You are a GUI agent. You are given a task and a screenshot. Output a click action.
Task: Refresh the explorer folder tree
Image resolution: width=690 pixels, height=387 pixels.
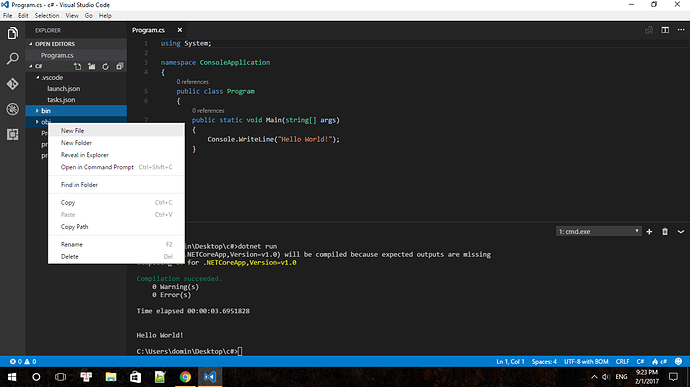tap(105, 66)
